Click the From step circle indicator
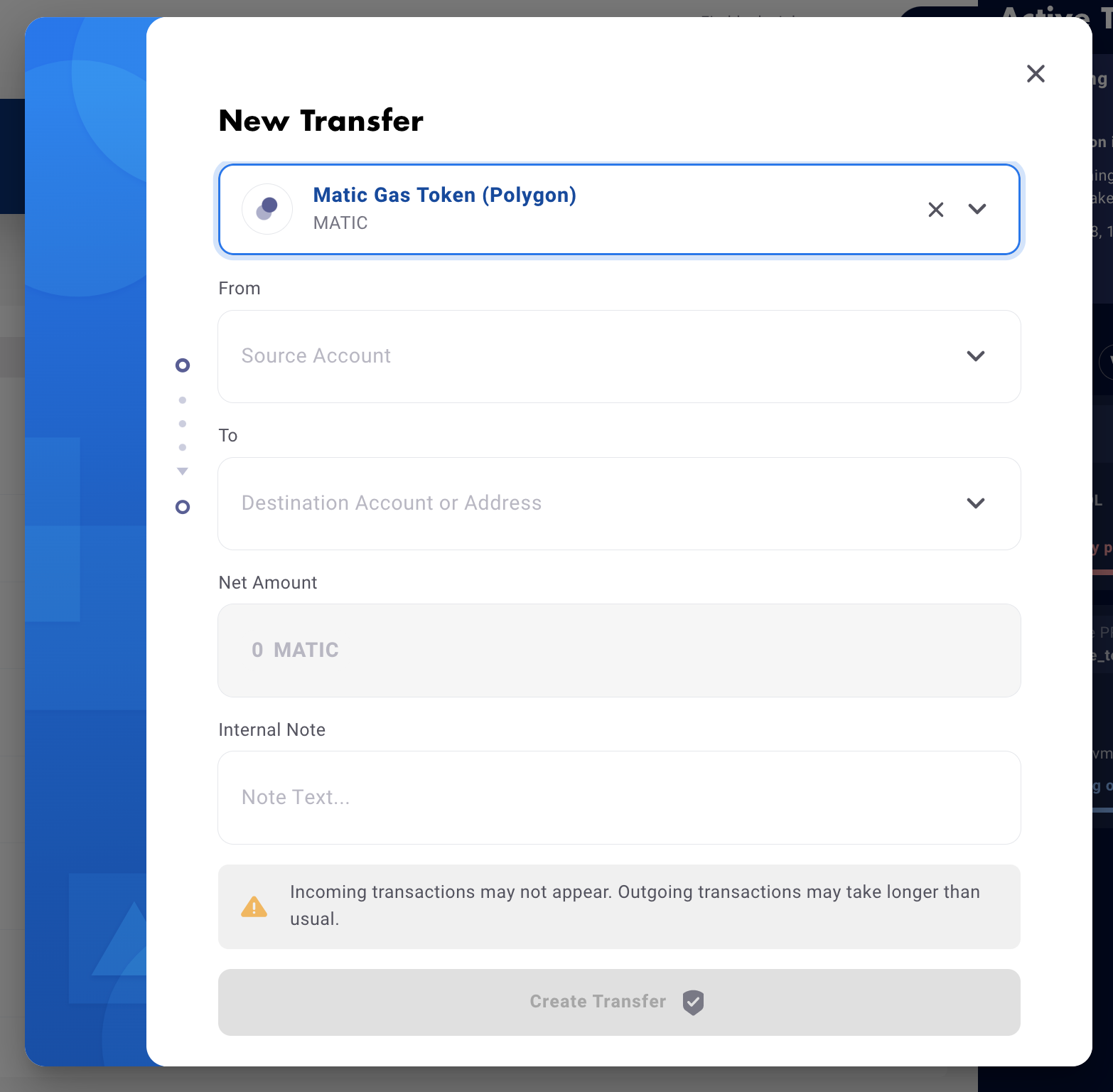The image size is (1113, 1092). 183,365
